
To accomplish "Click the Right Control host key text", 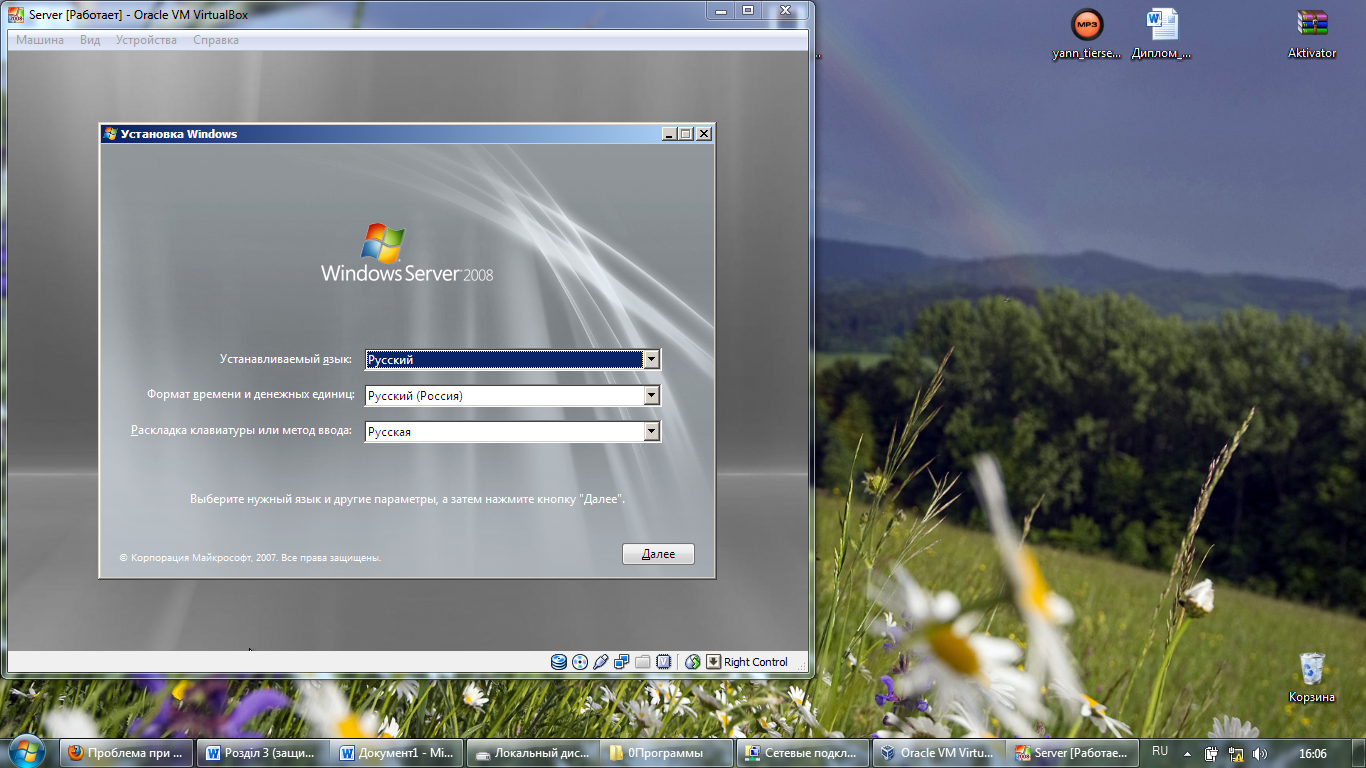I will (756, 662).
